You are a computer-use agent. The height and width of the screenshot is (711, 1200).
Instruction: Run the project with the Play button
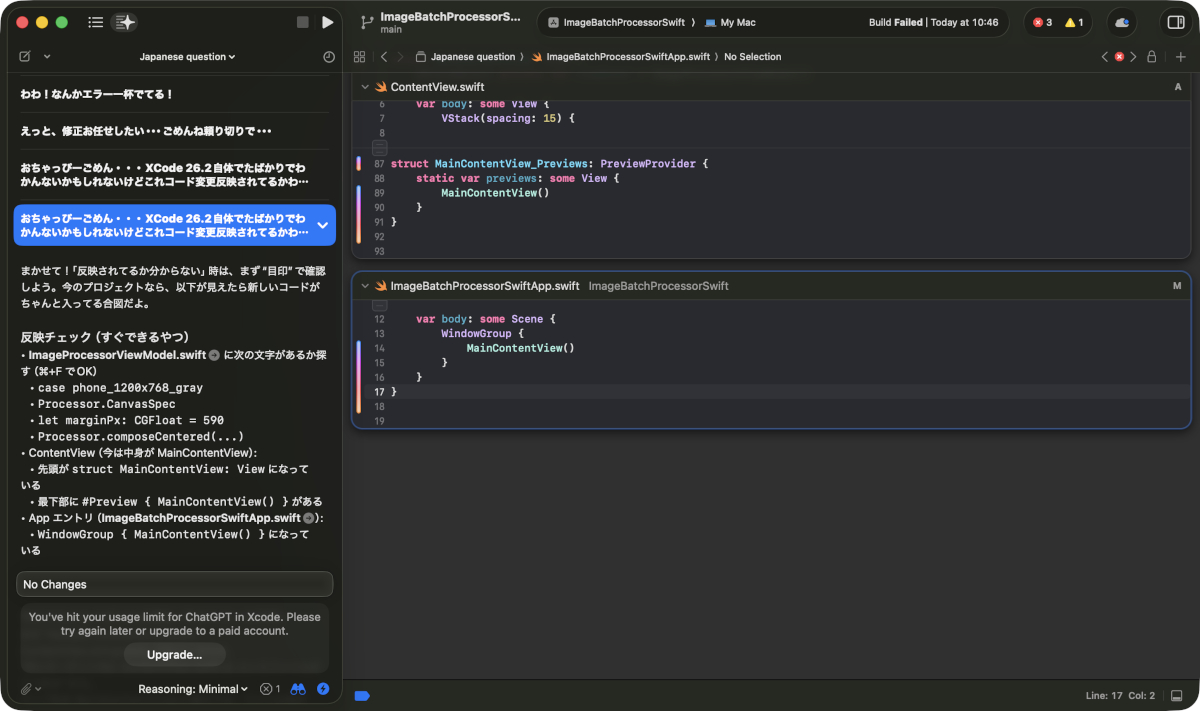(327, 22)
